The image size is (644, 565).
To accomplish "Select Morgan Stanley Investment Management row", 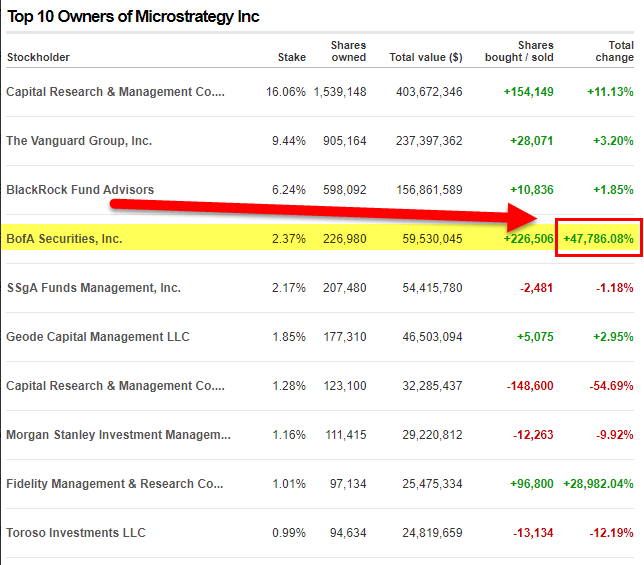I will click(118, 435).
